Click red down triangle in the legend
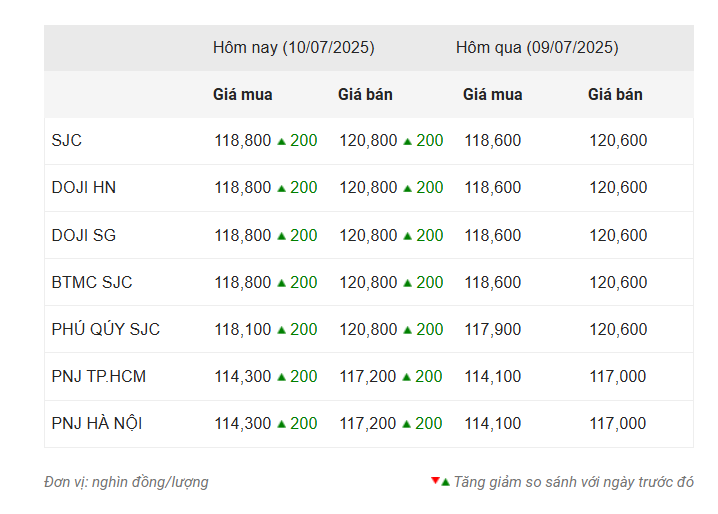The image size is (718, 514). [435, 481]
